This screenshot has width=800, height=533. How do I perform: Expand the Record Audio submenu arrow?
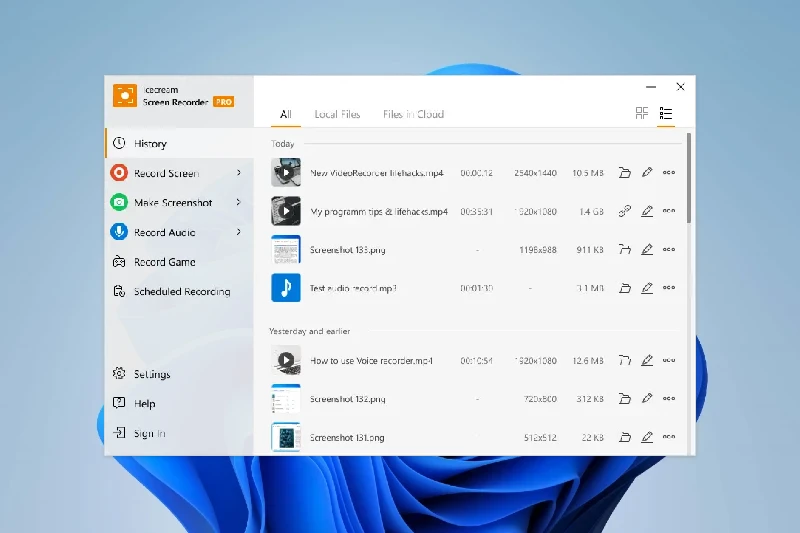click(x=239, y=232)
